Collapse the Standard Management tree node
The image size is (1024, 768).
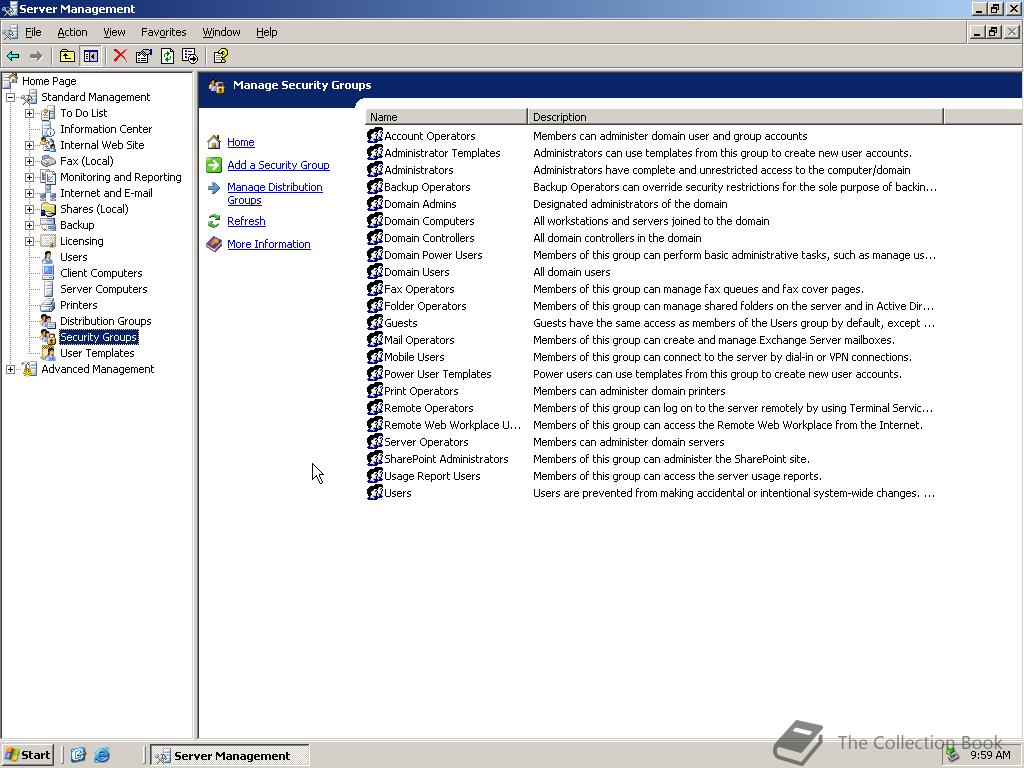click(10, 97)
